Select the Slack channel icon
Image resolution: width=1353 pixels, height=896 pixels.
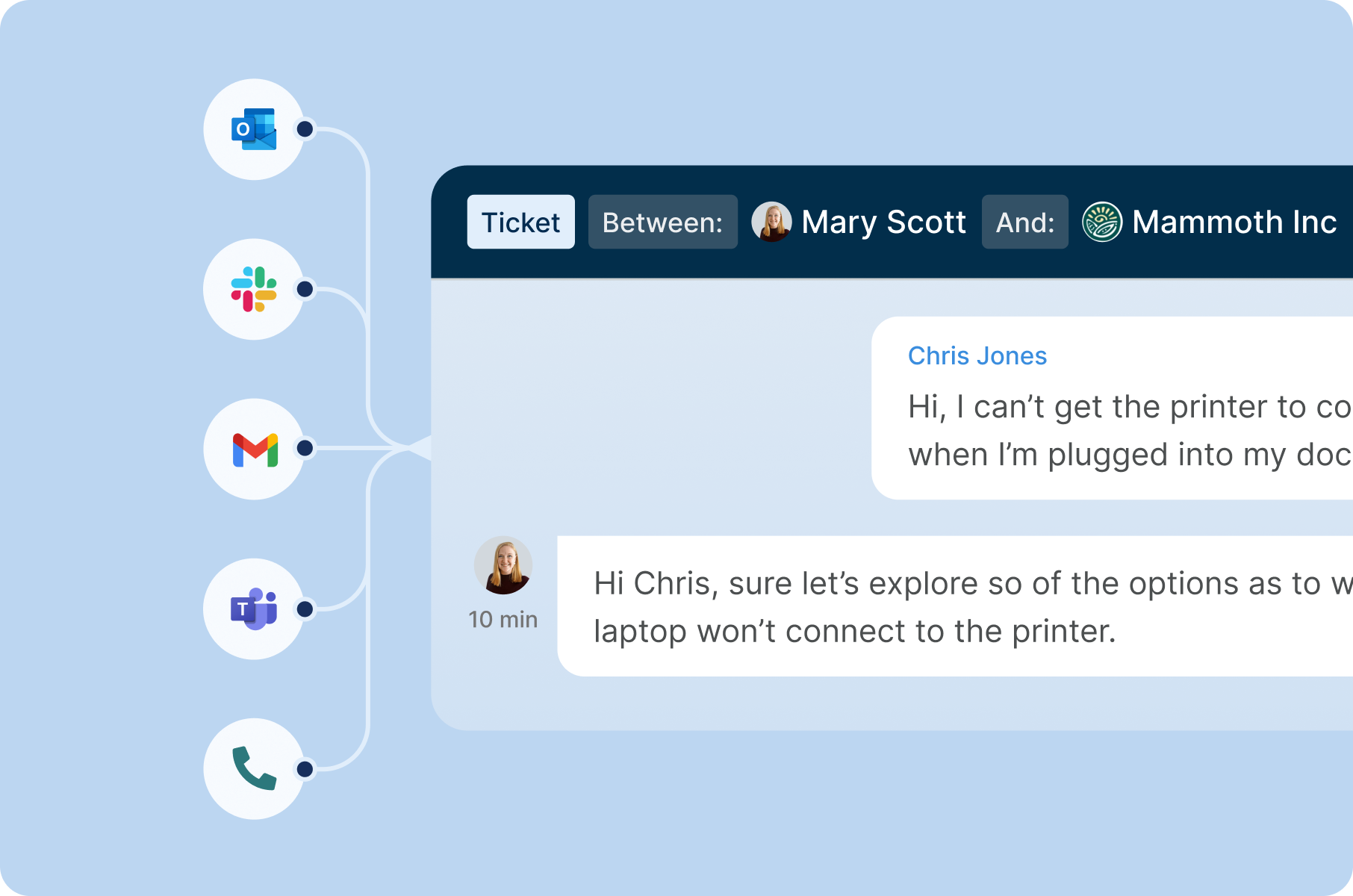coord(254,289)
